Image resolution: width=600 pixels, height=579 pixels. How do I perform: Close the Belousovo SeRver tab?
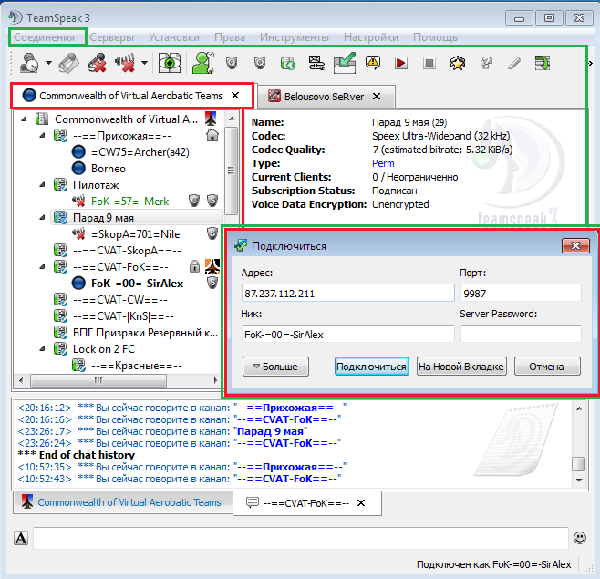(x=377, y=96)
